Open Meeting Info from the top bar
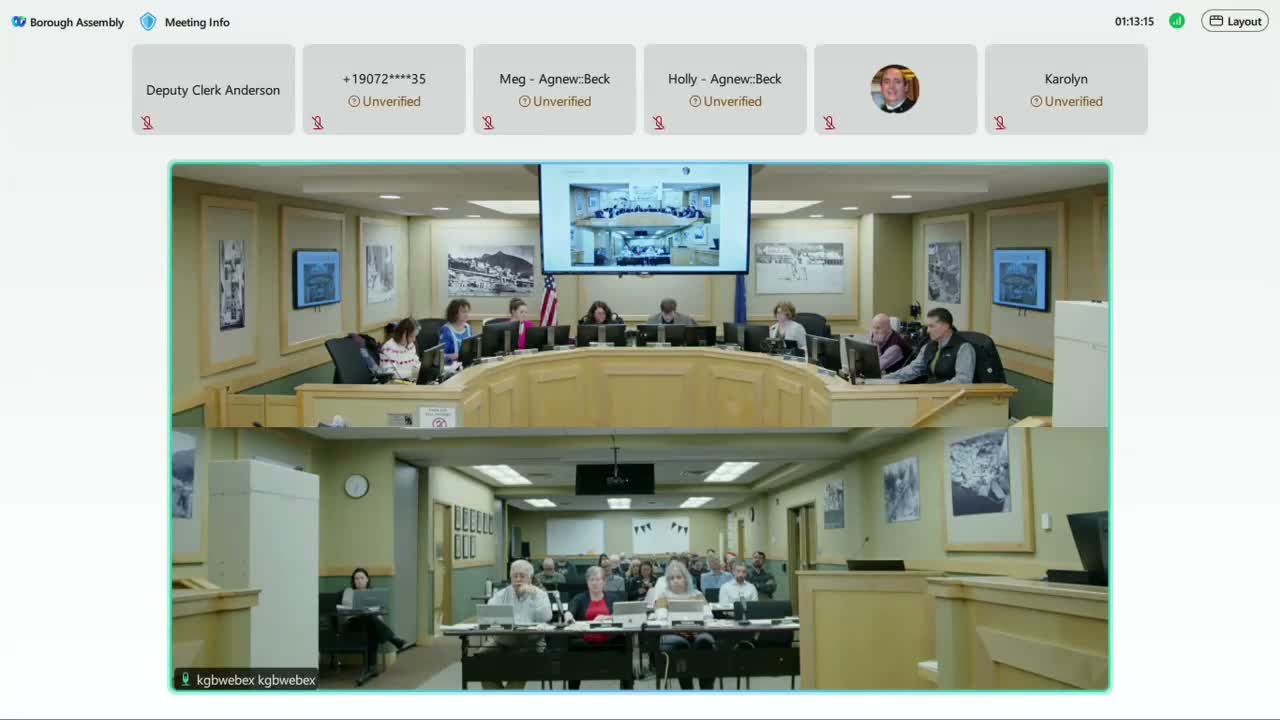 pyautogui.click(x=197, y=21)
